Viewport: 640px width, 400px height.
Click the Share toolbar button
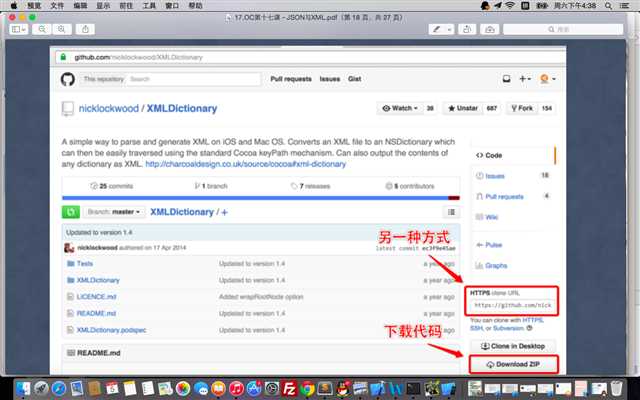pyautogui.click(x=85, y=29)
